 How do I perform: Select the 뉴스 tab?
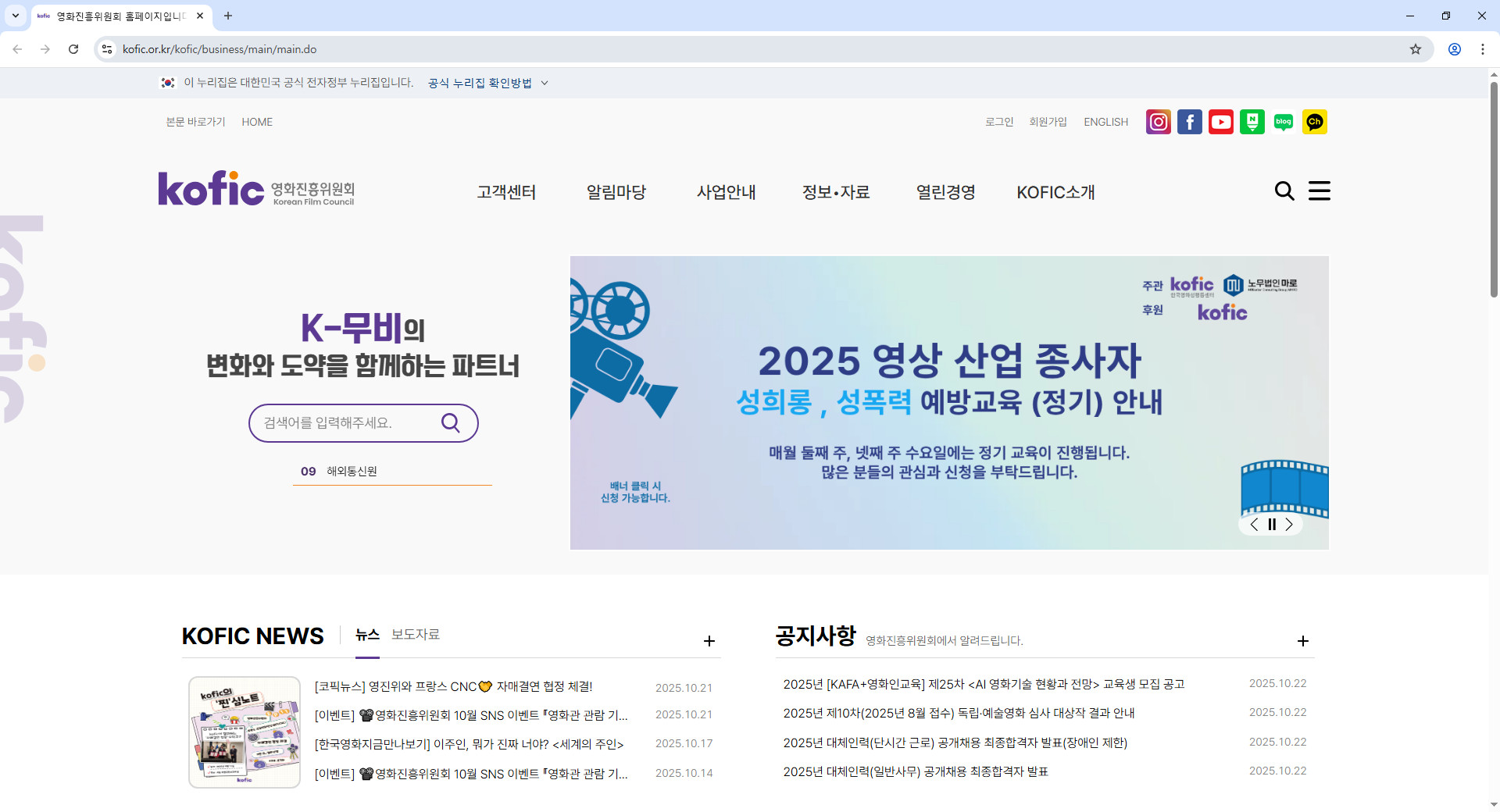367,635
